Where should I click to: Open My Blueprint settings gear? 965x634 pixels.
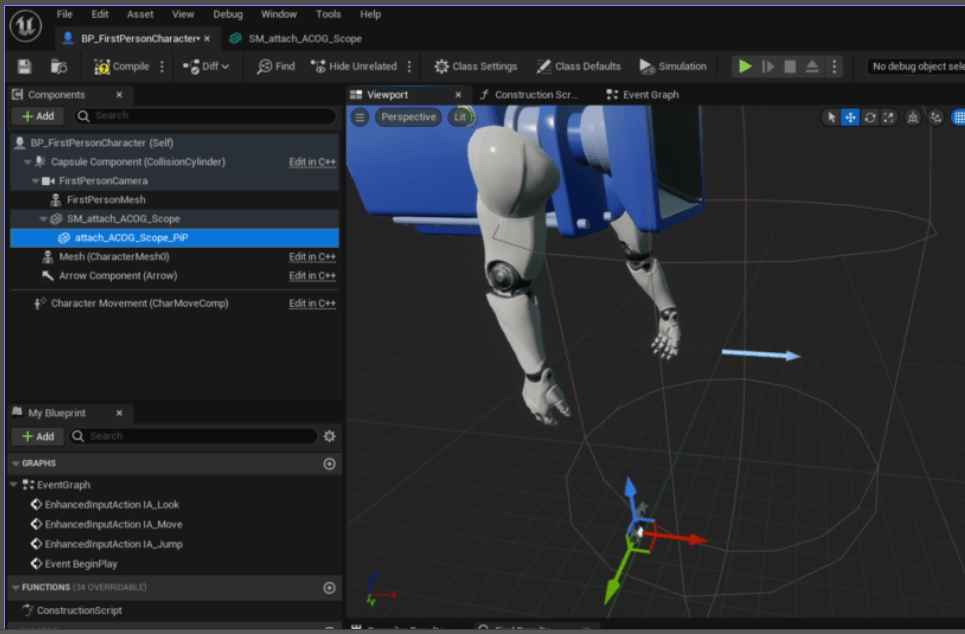point(329,436)
